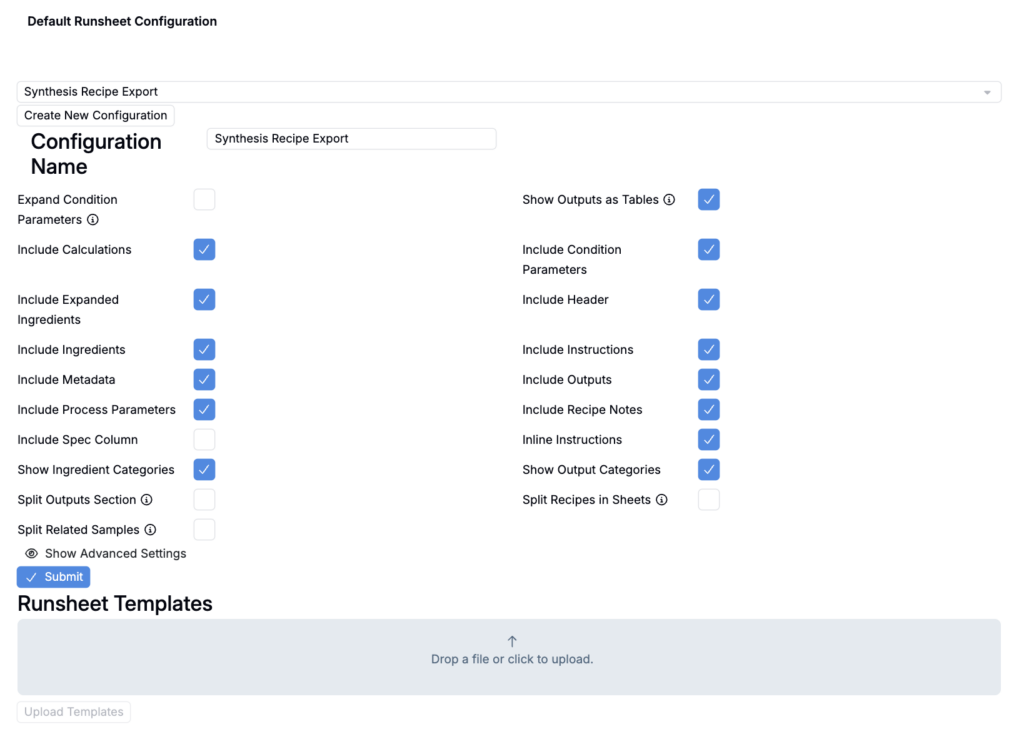Click info icon beside Split Outputs Section

click(x=146, y=500)
